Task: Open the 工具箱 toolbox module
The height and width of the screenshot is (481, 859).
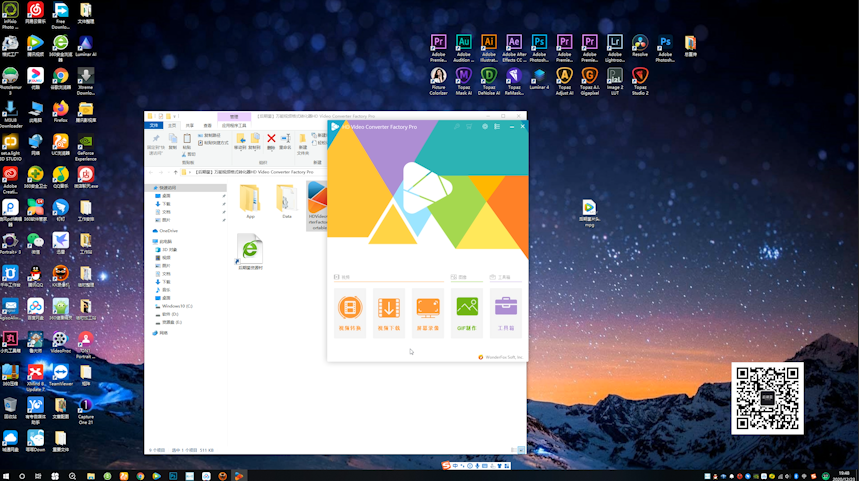Action: tap(506, 312)
